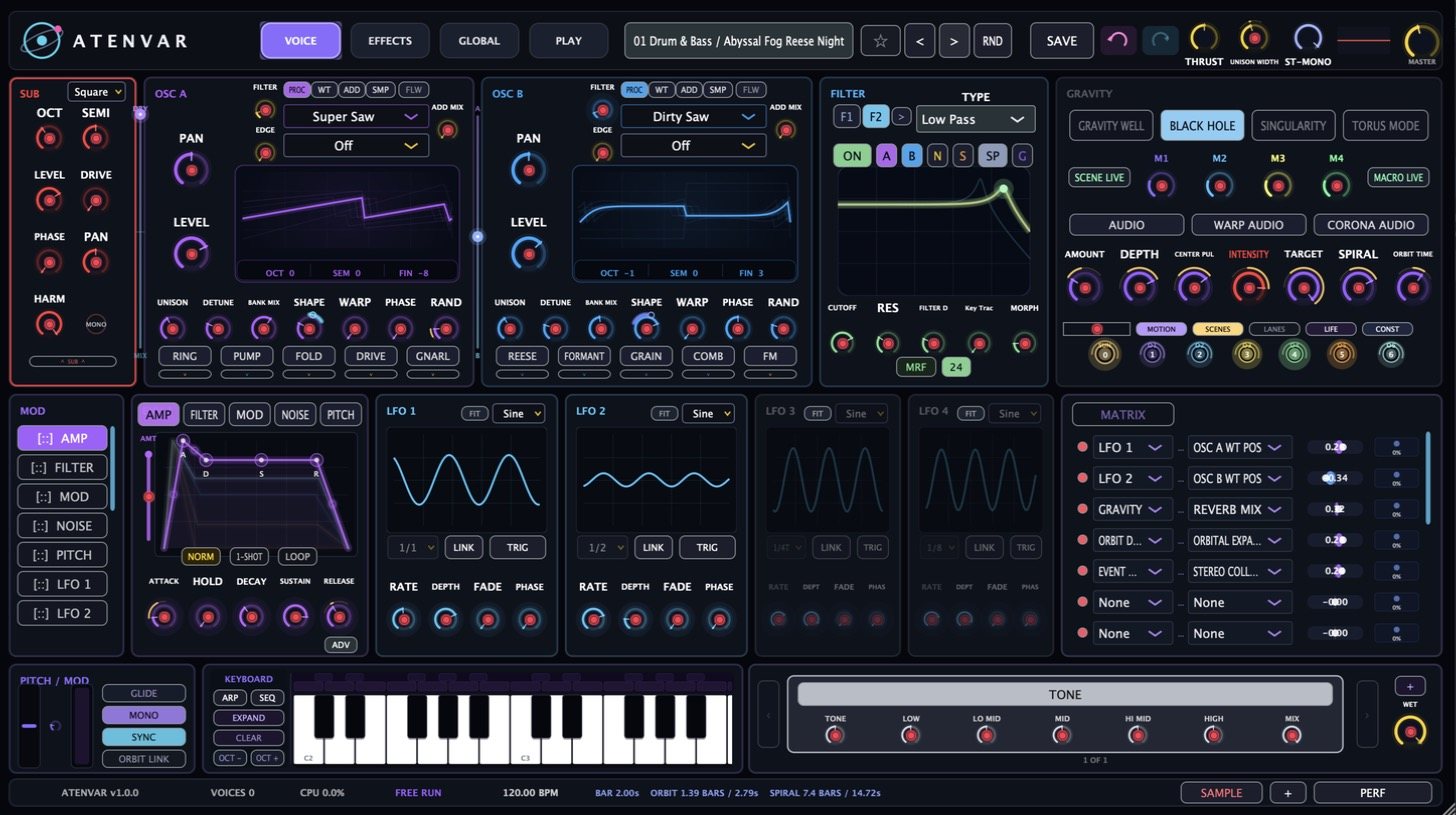Open the SUB waveform Square dropdown
This screenshot has width=1456, height=815.
point(97,92)
